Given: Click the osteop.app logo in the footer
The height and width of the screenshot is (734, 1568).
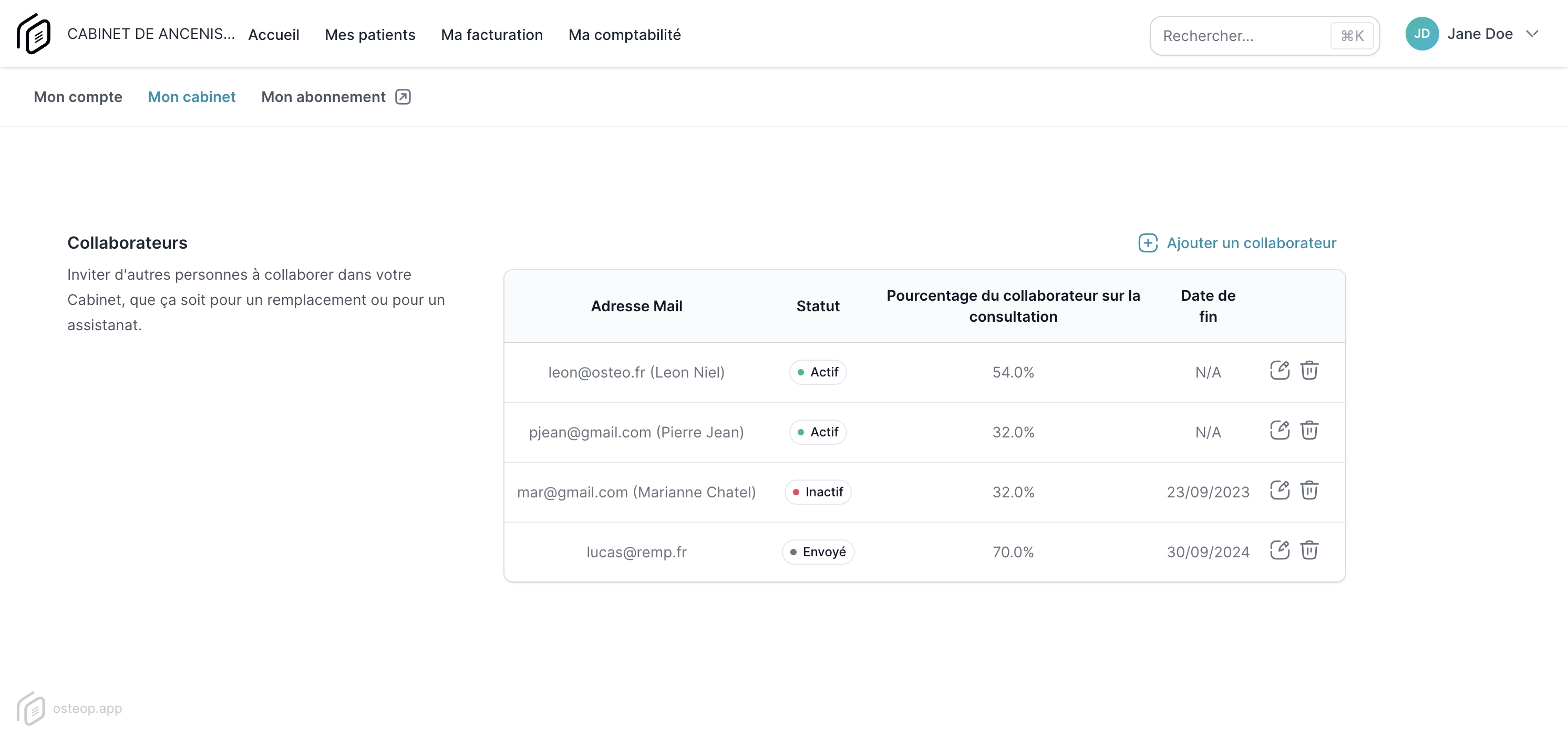Looking at the screenshot, I should coord(34,708).
